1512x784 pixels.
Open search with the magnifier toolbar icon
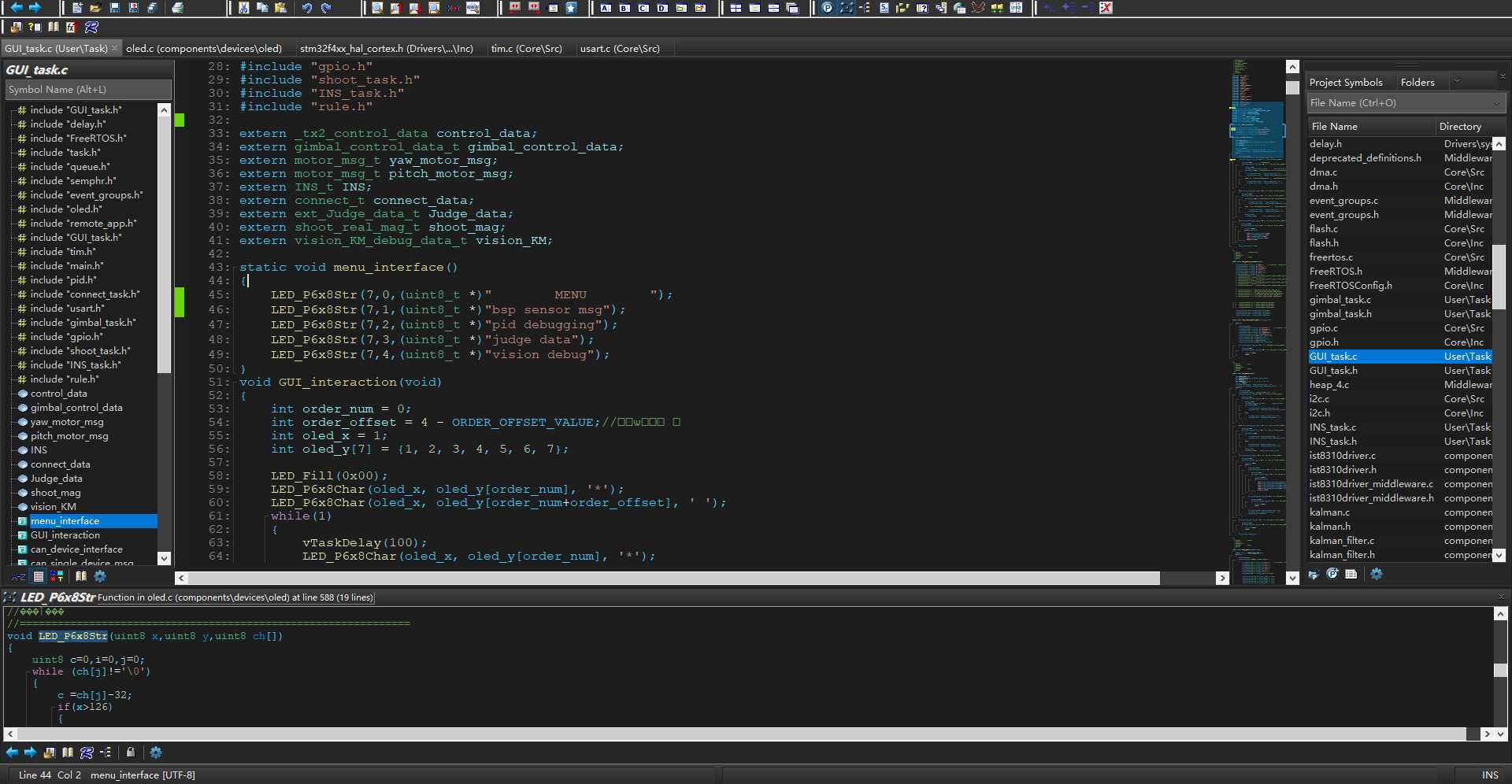(376, 8)
